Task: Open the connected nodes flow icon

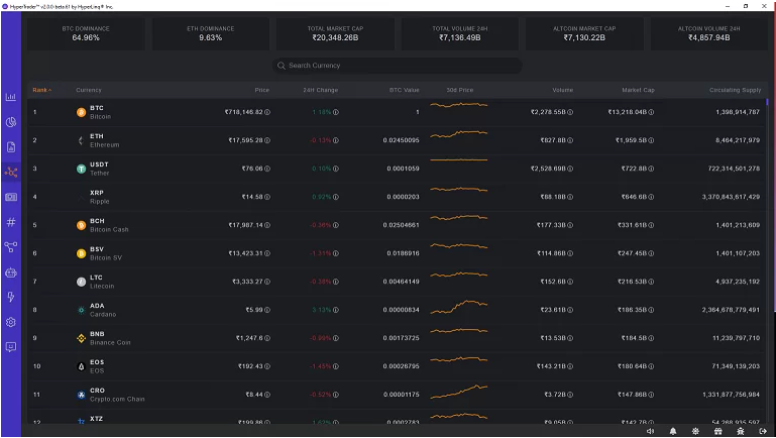Action: [x=11, y=247]
